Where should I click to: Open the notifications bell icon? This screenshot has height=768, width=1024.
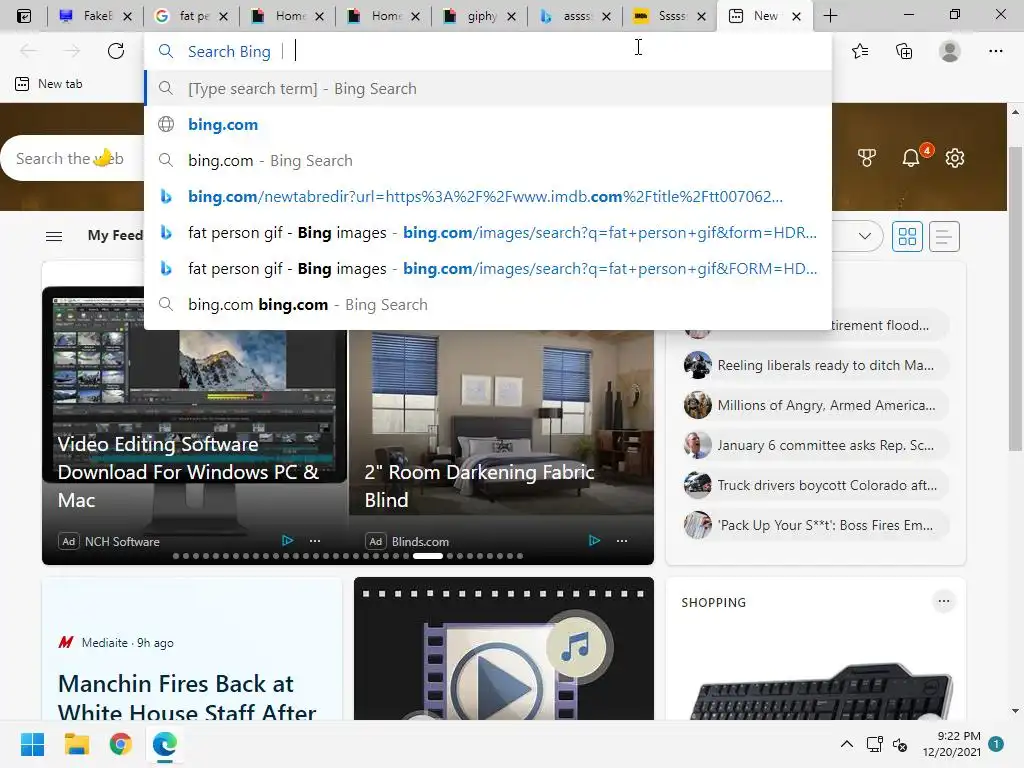pyautogui.click(x=910, y=157)
